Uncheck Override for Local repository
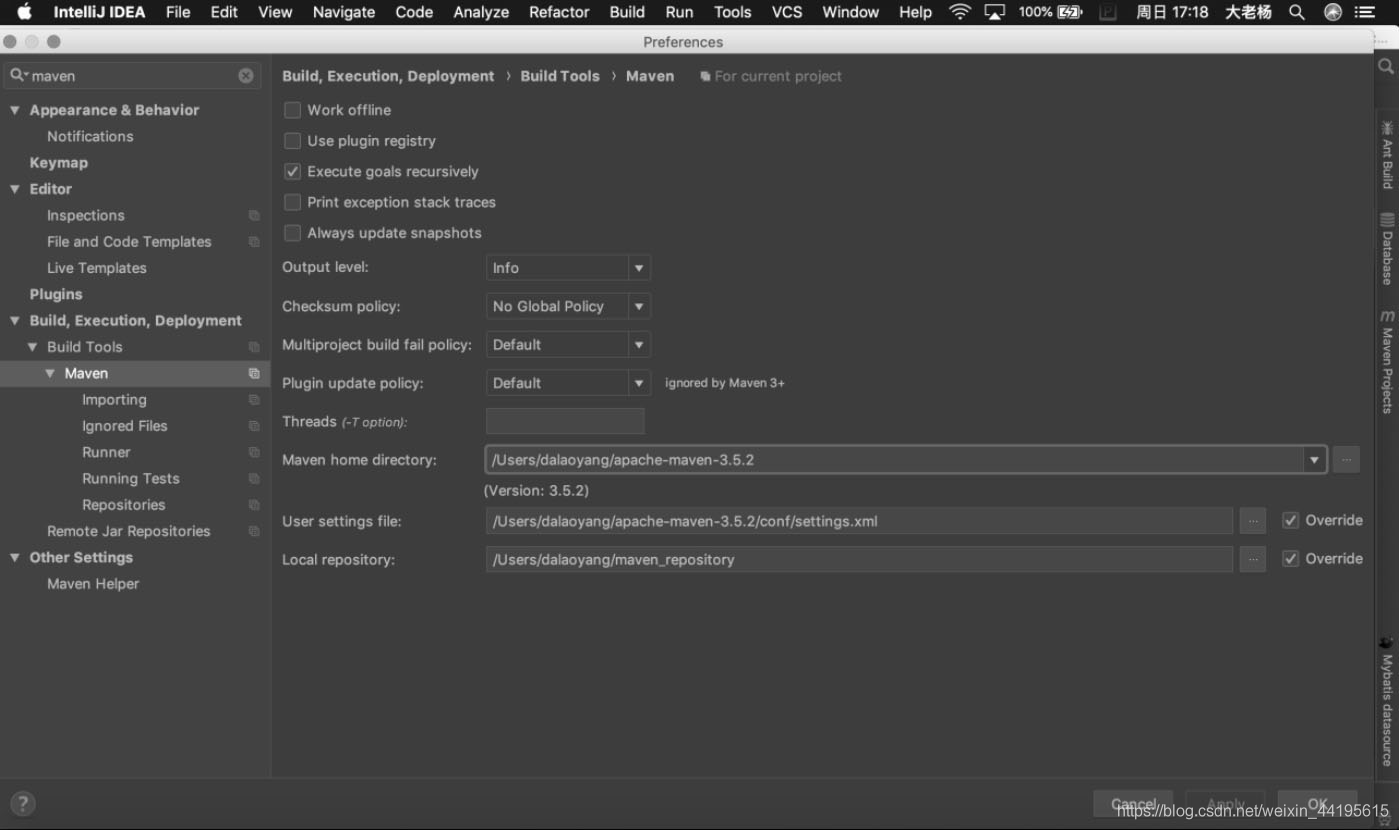Screen dimensions: 1399x830 click(x=1290, y=559)
